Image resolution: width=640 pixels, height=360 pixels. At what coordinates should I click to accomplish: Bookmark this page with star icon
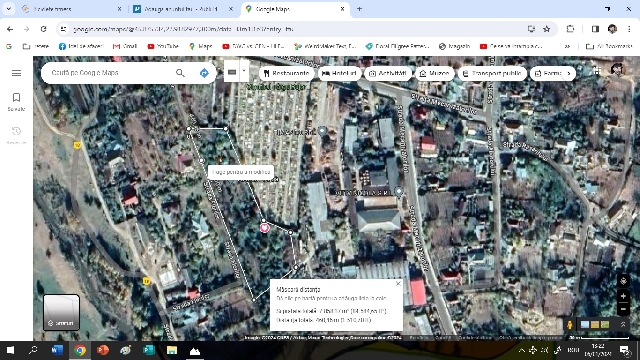[547, 29]
